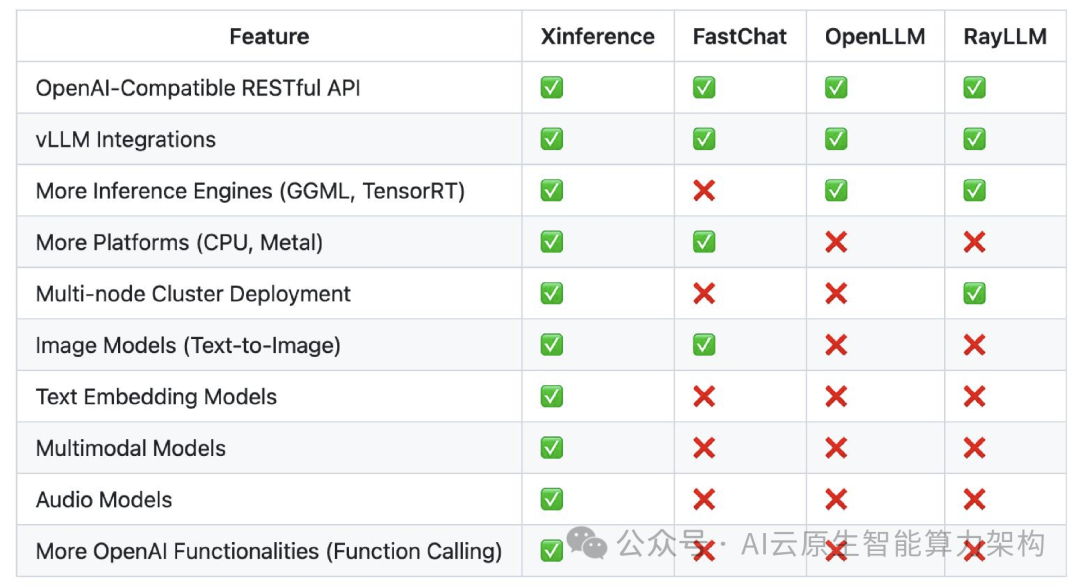This screenshot has height=587, width=1080.
Task: Click the WeChat logo in watermark
Action: [x=587, y=543]
